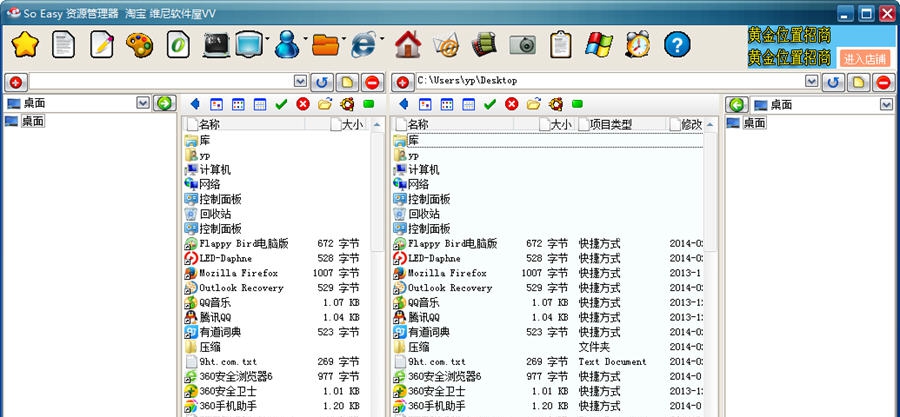Select 360安全卫士 in the right file list
Viewport: 900px width, 417px height.
[x=436, y=391]
